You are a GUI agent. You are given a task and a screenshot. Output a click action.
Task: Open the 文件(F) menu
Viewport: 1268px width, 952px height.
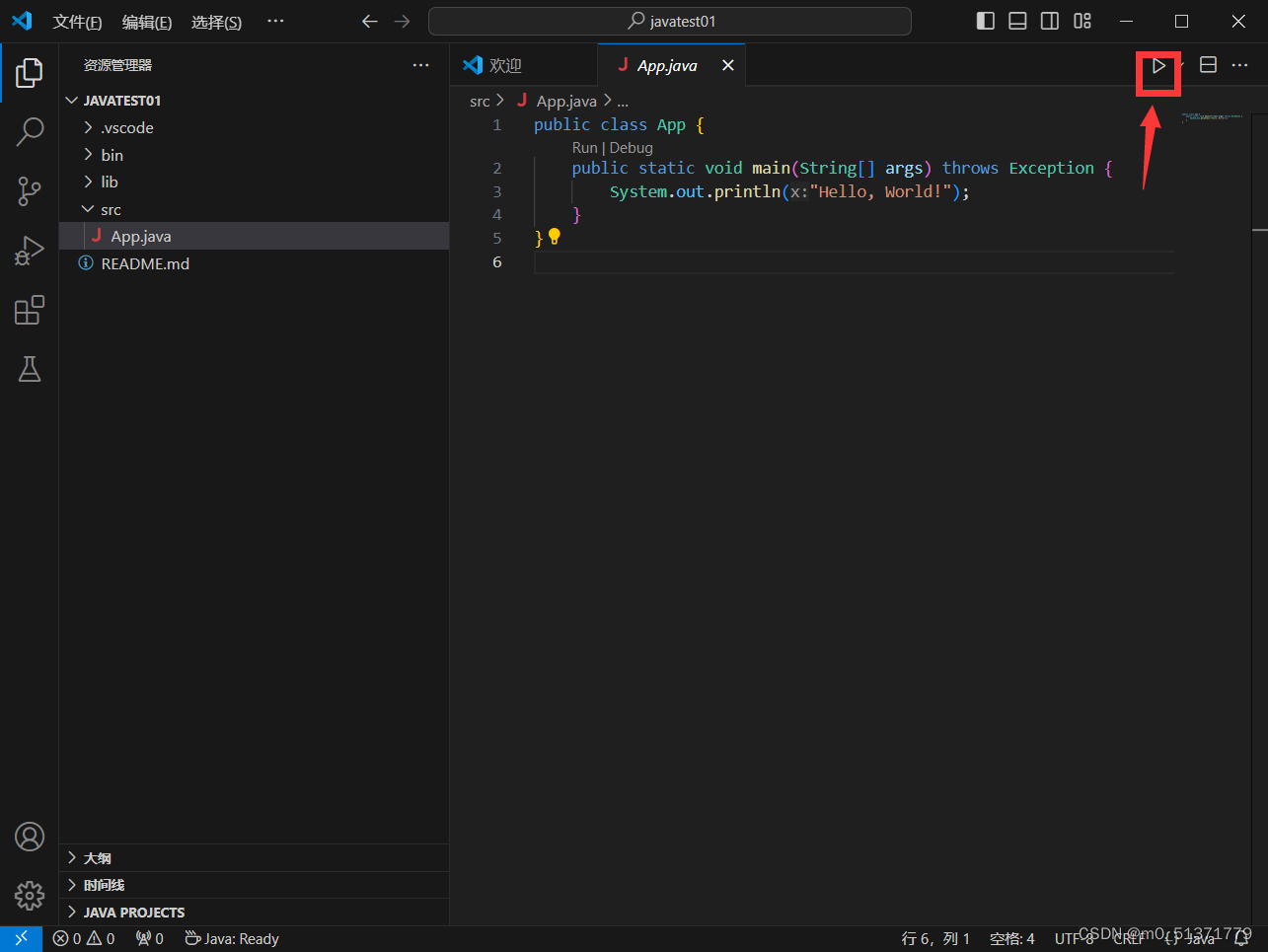[77, 22]
